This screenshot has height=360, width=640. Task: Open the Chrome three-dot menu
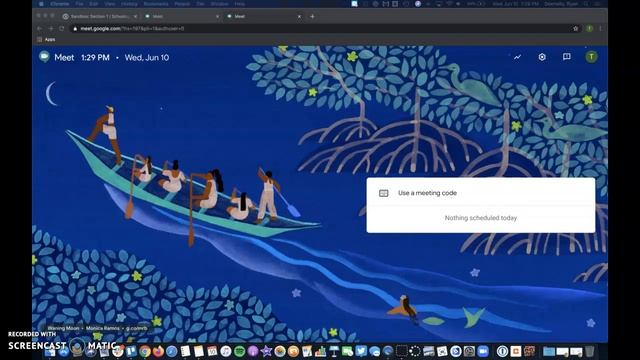click(x=600, y=29)
